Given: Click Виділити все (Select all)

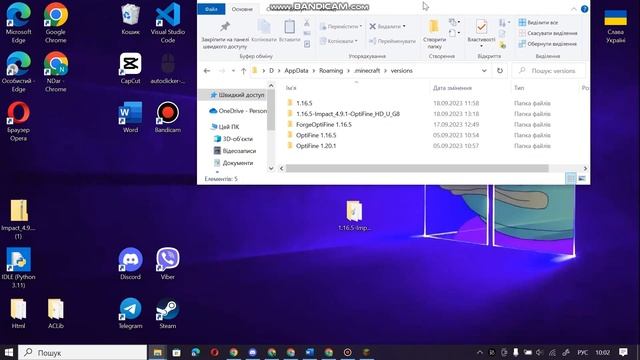Looking at the screenshot, I should click(538, 22).
